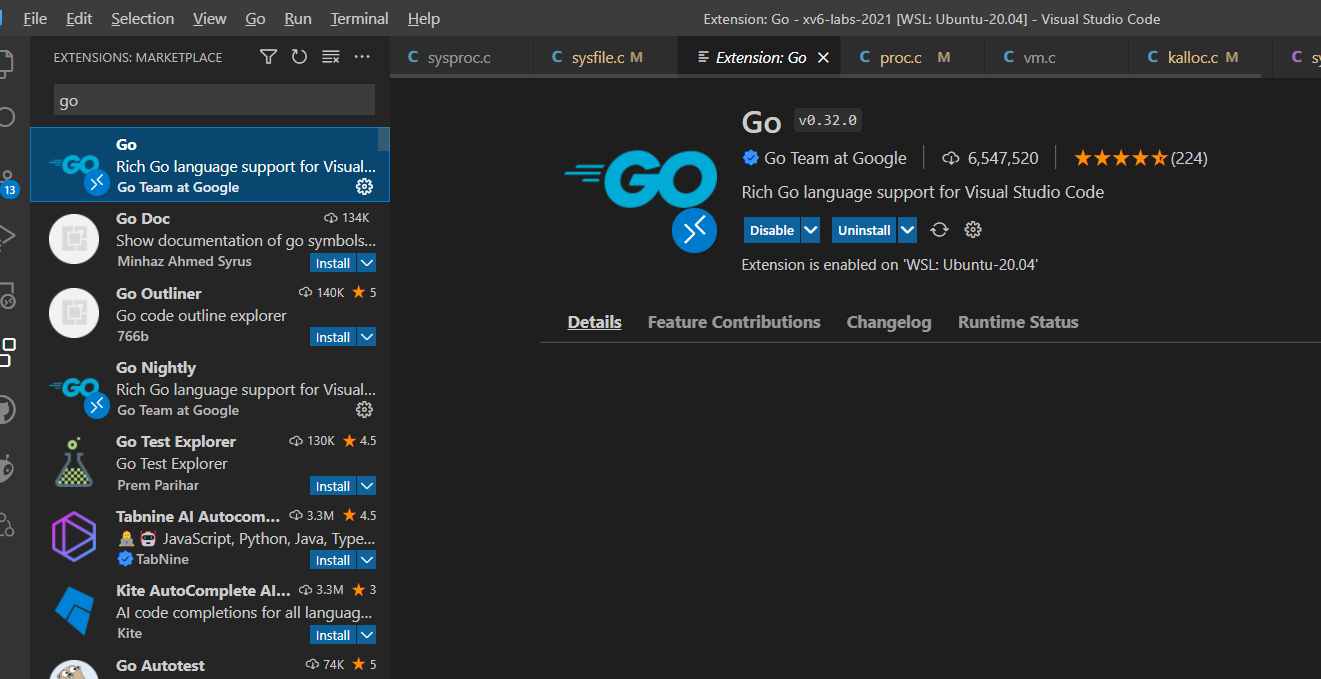Switch to the sysfile.c editor tab
This screenshot has width=1321, height=679.
coord(606,58)
